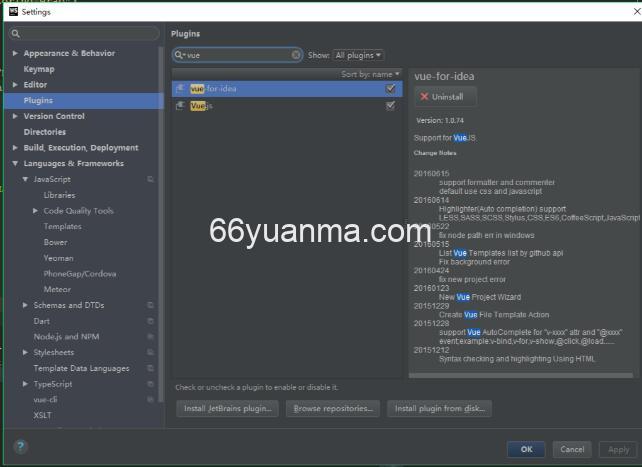Open Meteor settings
This screenshot has width=642, height=467.
pyautogui.click(x=57, y=289)
